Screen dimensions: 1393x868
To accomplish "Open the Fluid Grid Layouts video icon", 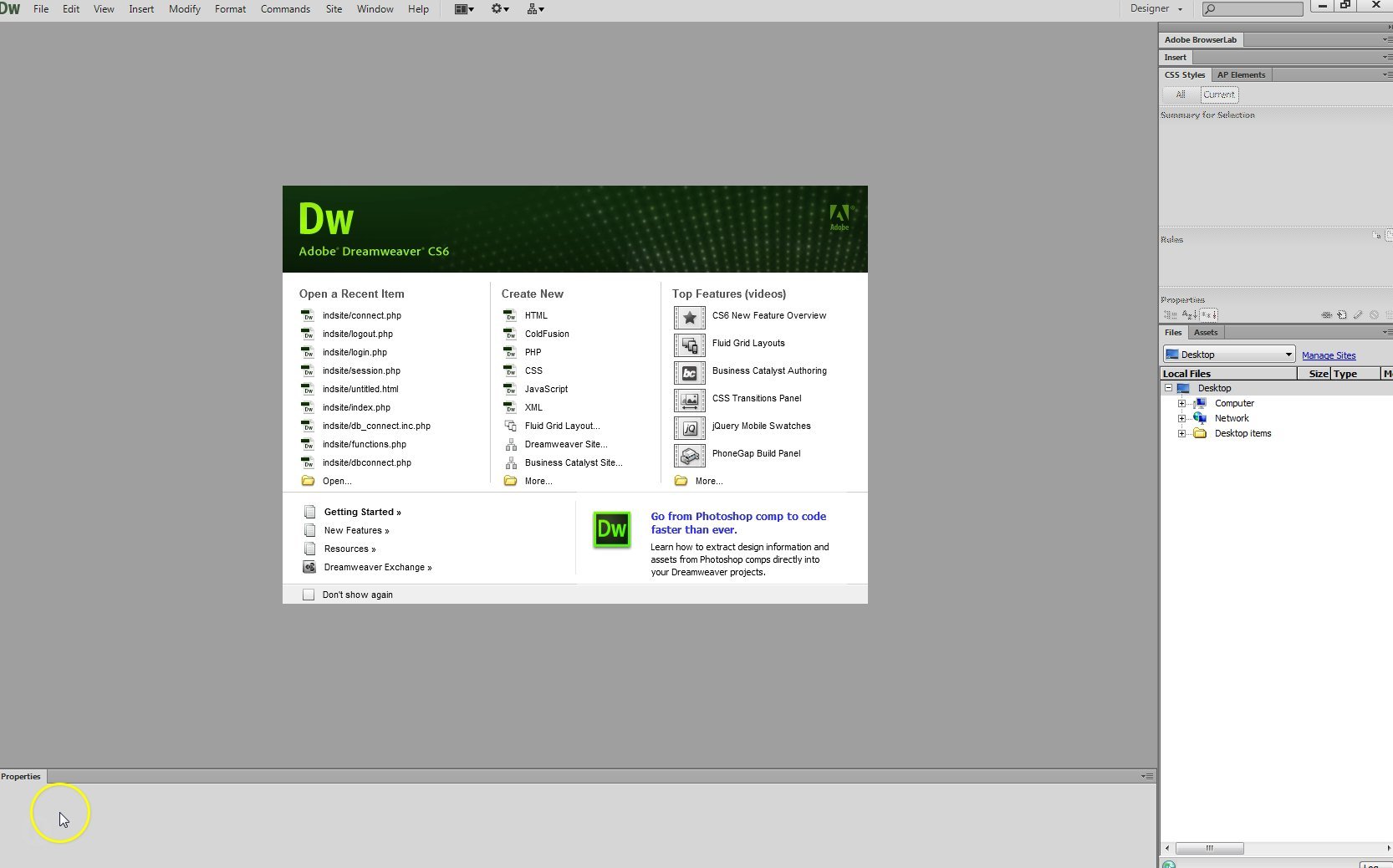I will 689,345.
